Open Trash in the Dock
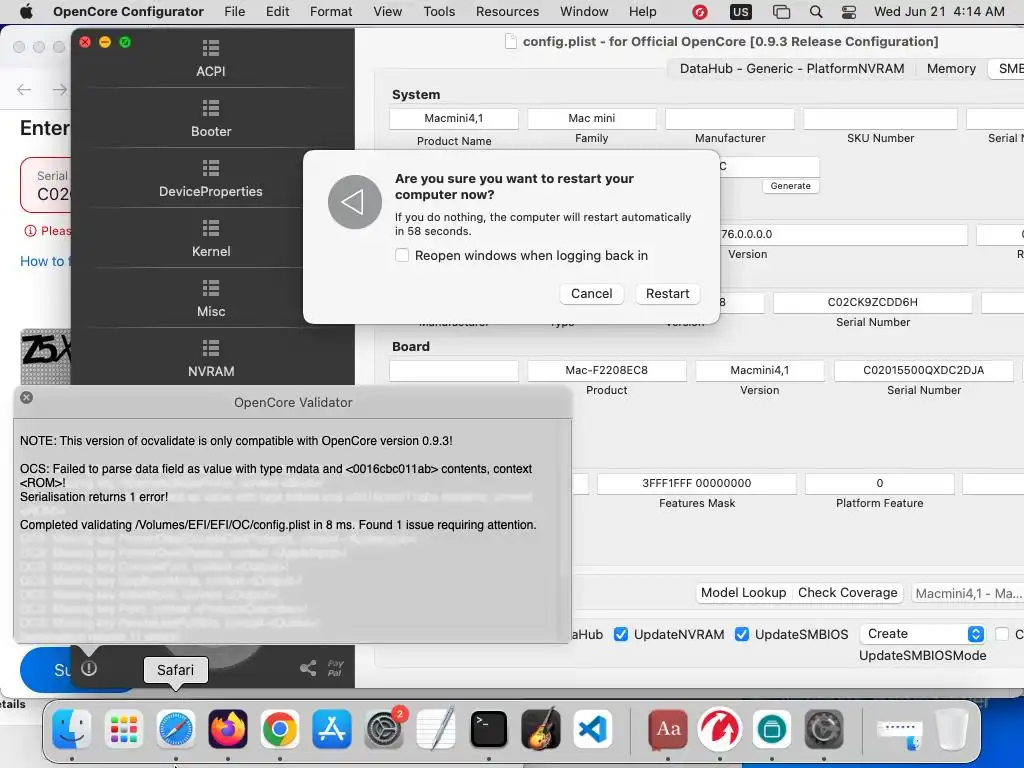This screenshot has height=768, width=1024. click(x=952, y=729)
